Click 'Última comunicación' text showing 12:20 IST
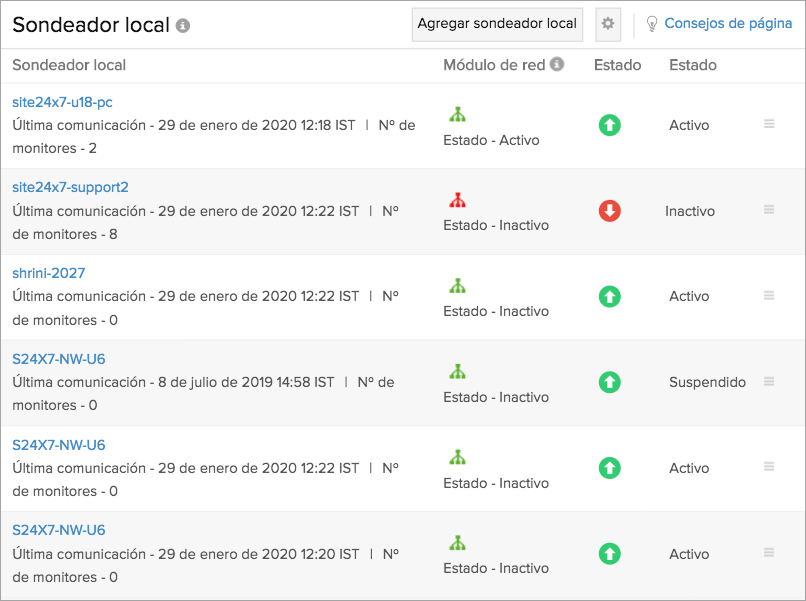Screen dimensions: 806x601 click(x=186, y=554)
